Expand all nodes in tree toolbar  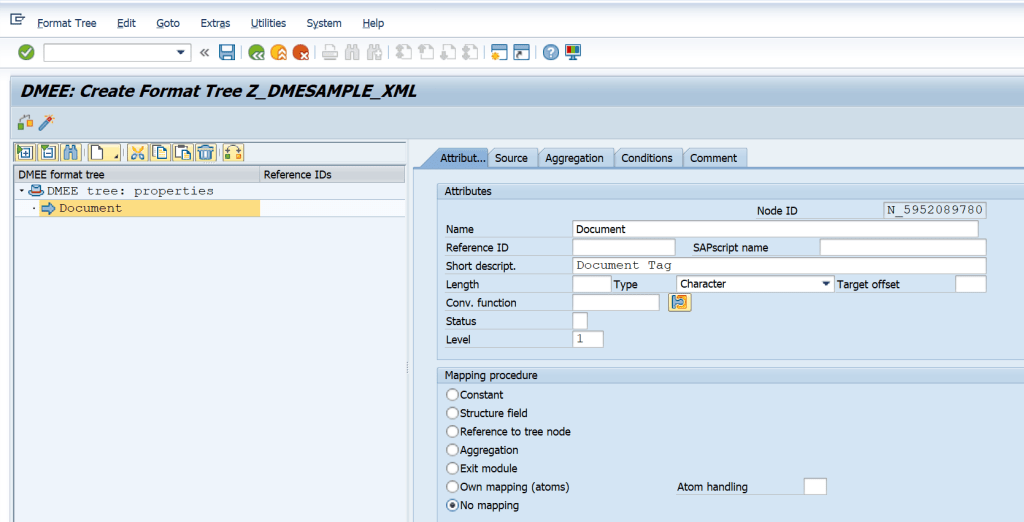pos(25,153)
